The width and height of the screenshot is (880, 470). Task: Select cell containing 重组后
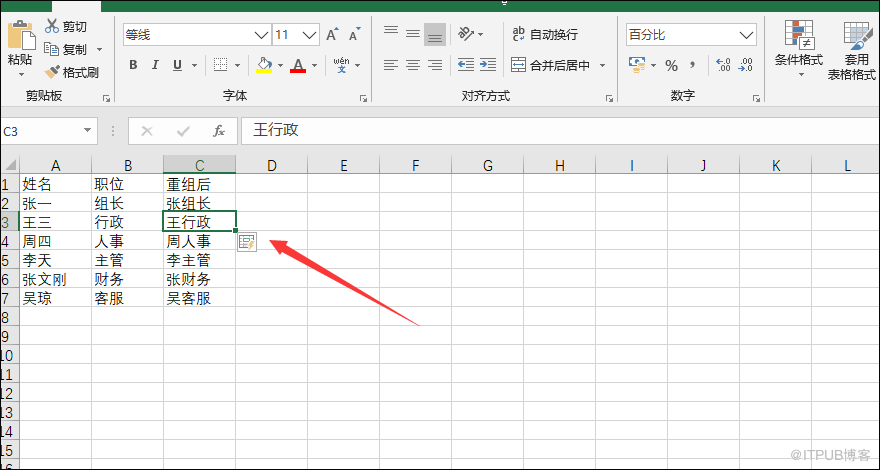(199, 184)
